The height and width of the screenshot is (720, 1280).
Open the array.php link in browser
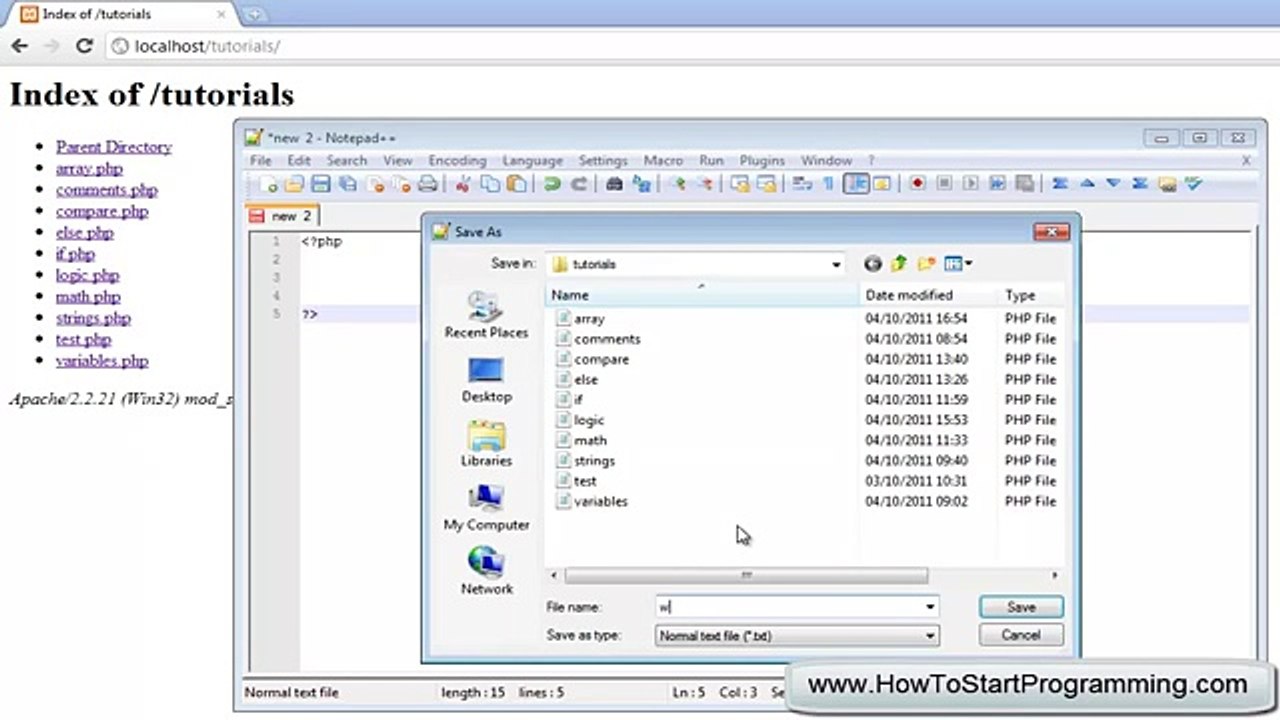89,168
